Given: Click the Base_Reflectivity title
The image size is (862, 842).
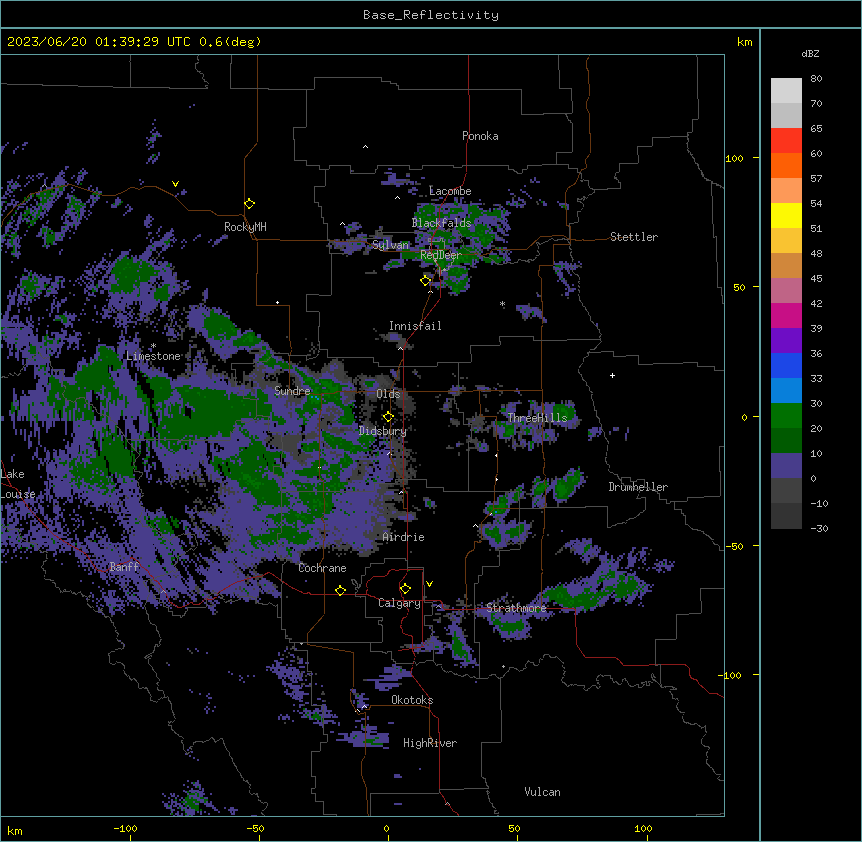Looking at the screenshot, I should (431, 15).
